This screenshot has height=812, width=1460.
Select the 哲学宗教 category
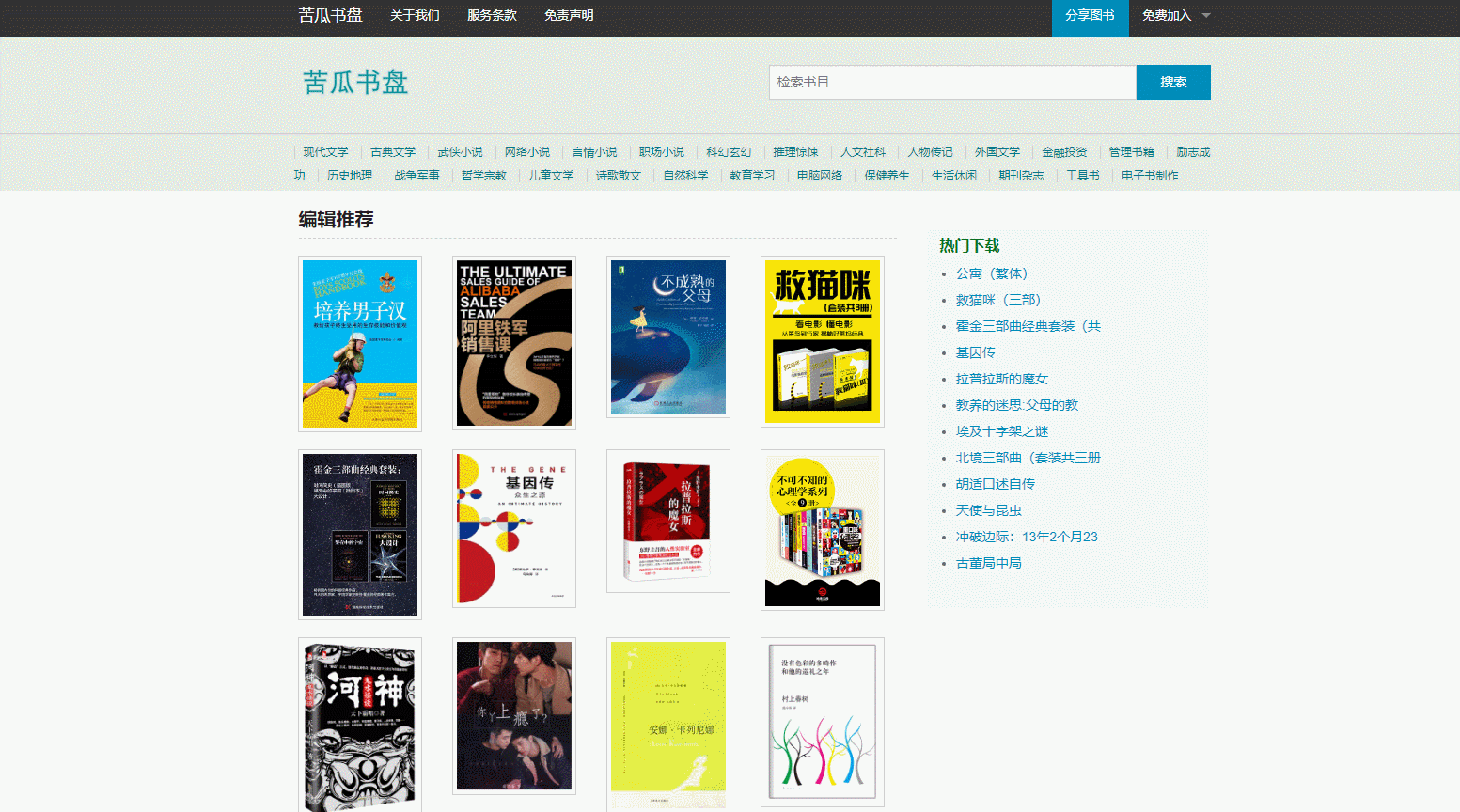tap(484, 176)
